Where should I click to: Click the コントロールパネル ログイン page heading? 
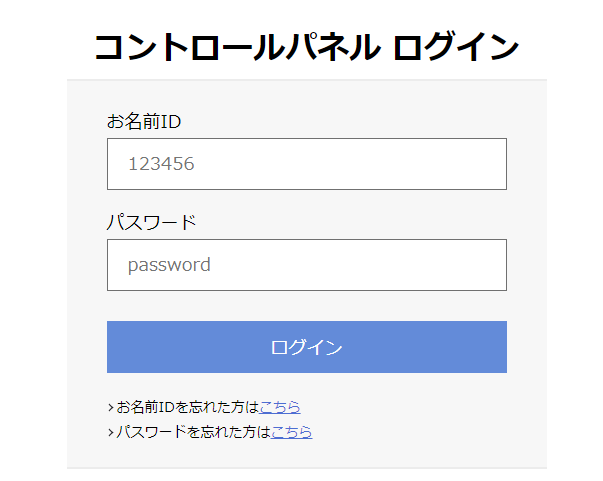coord(306,47)
